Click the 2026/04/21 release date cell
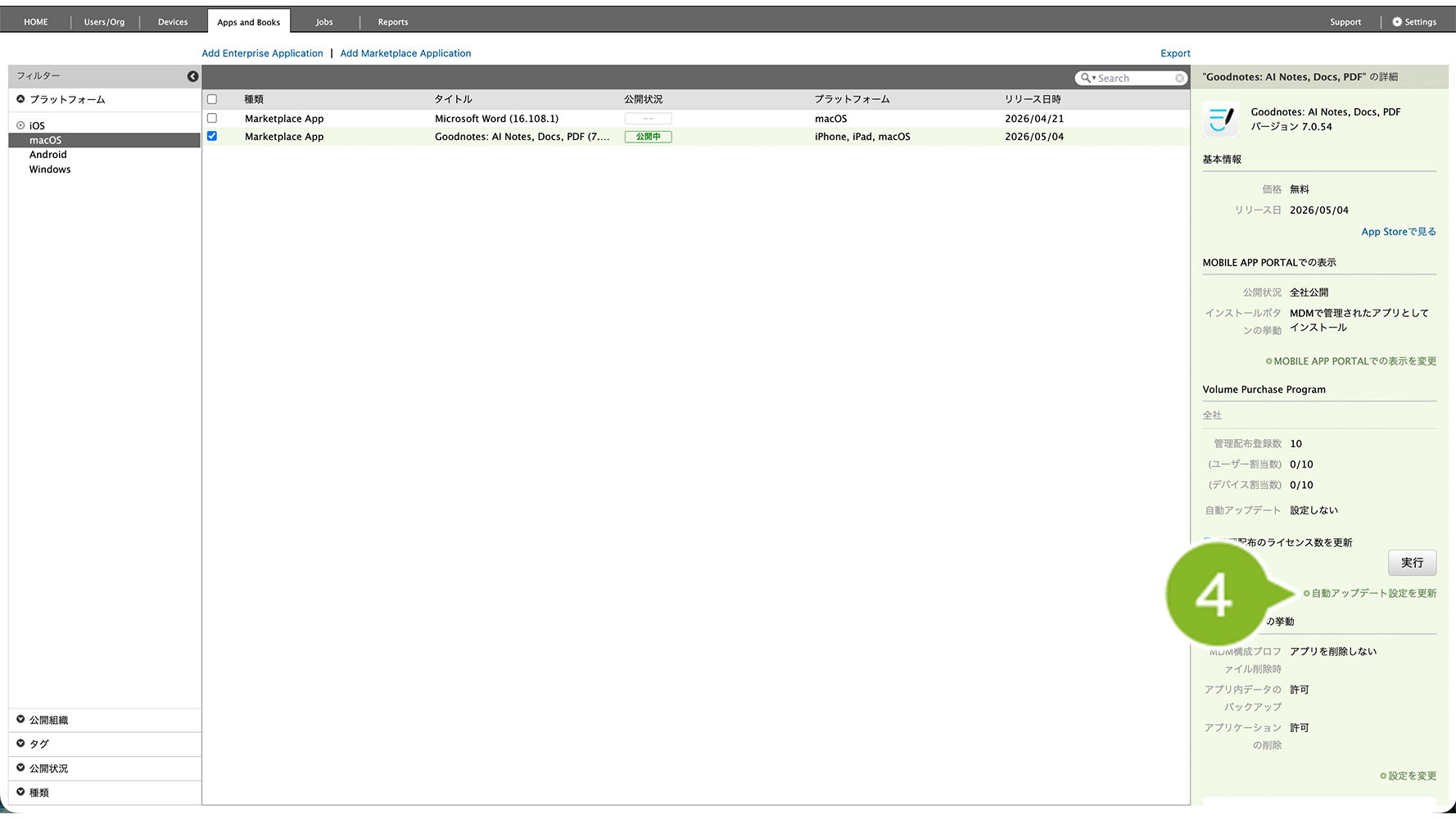This screenshot has height=819, width=1456. click(x=1034, y=119)
